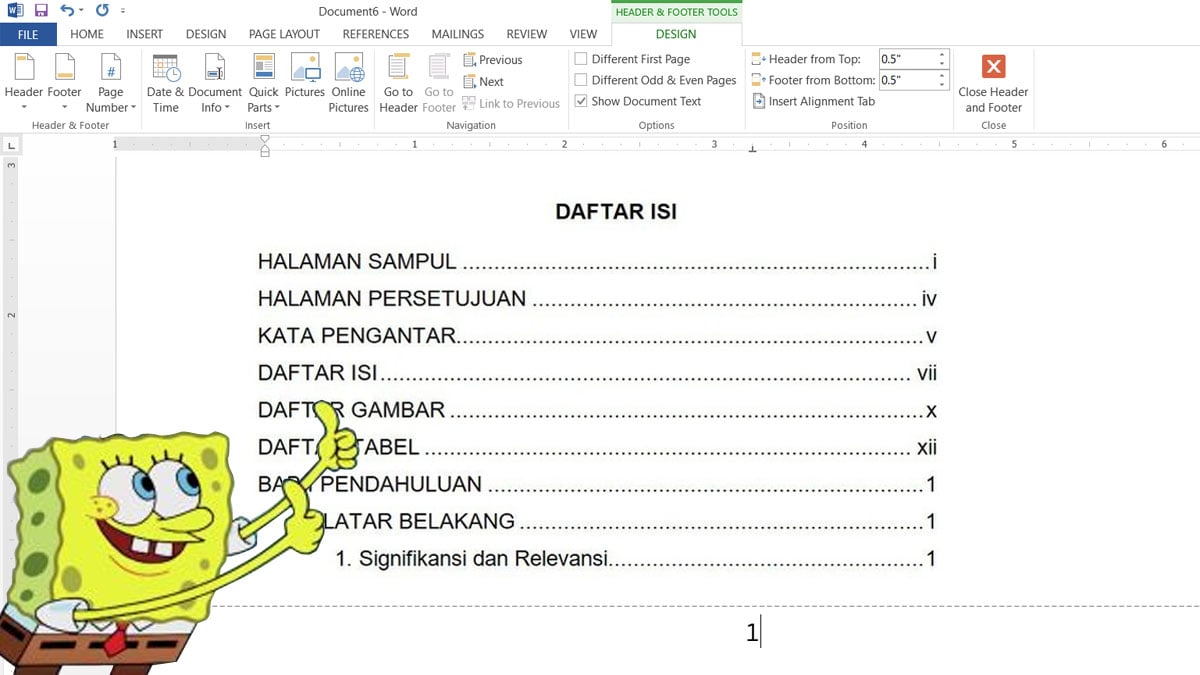
Task: Click Close Header and Footer
Action: pos(993,68)
